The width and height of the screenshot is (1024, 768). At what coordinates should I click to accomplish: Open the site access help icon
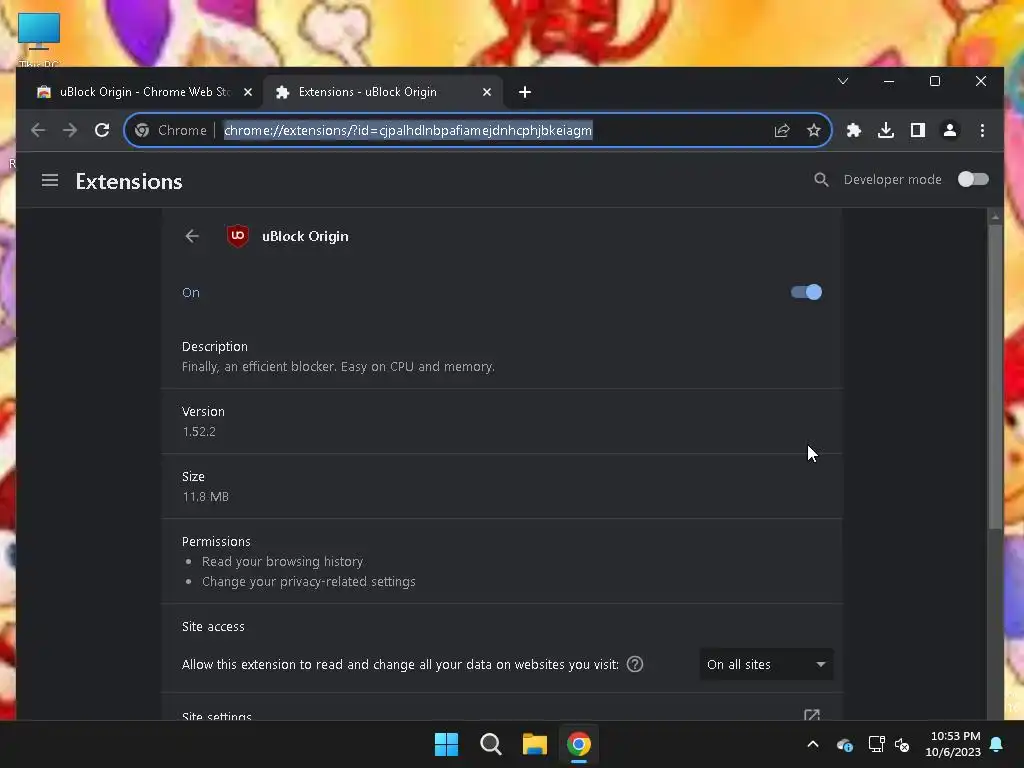click(635, 664)
